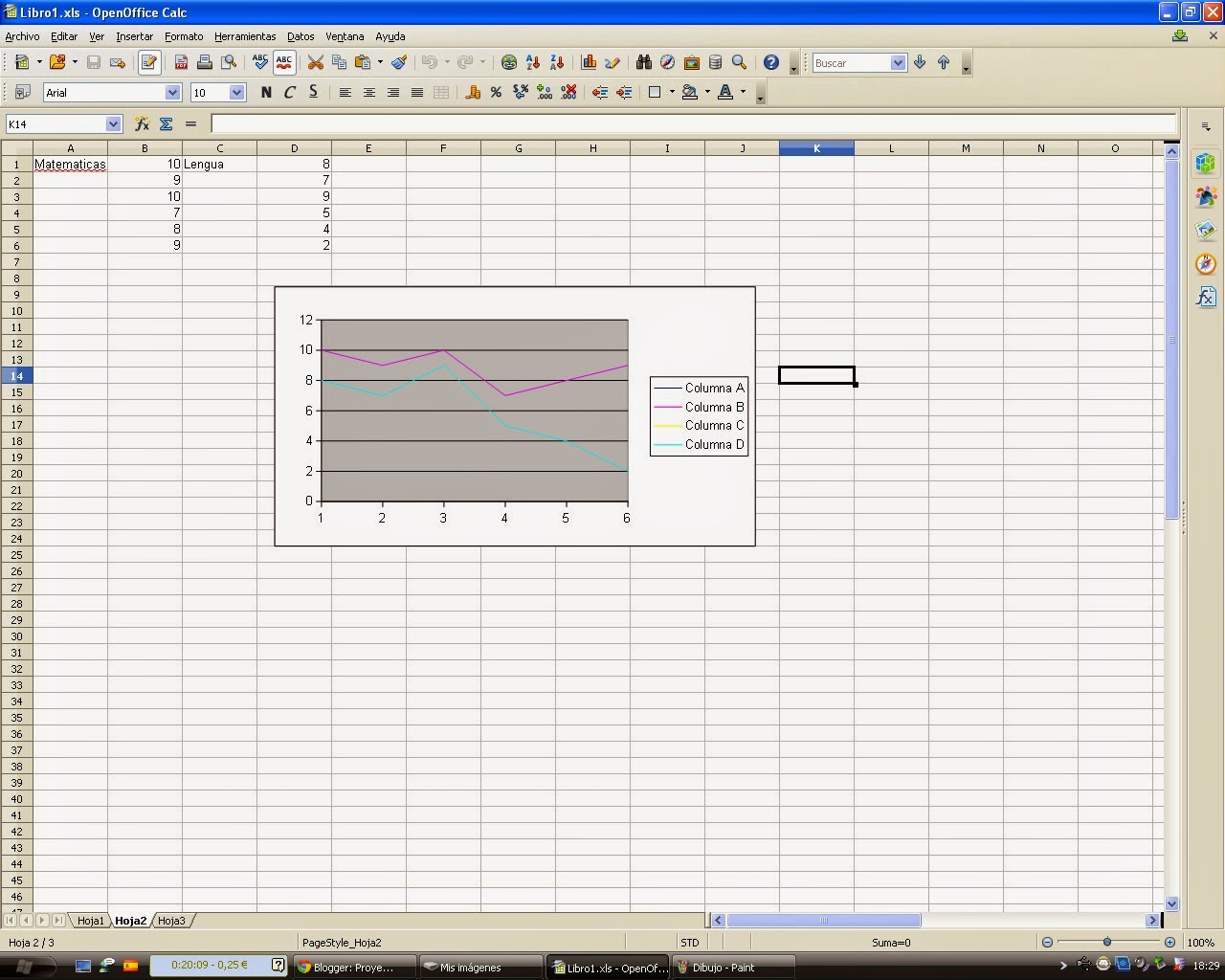Sort ascending

pyautogui.click(x=533, y=62)
